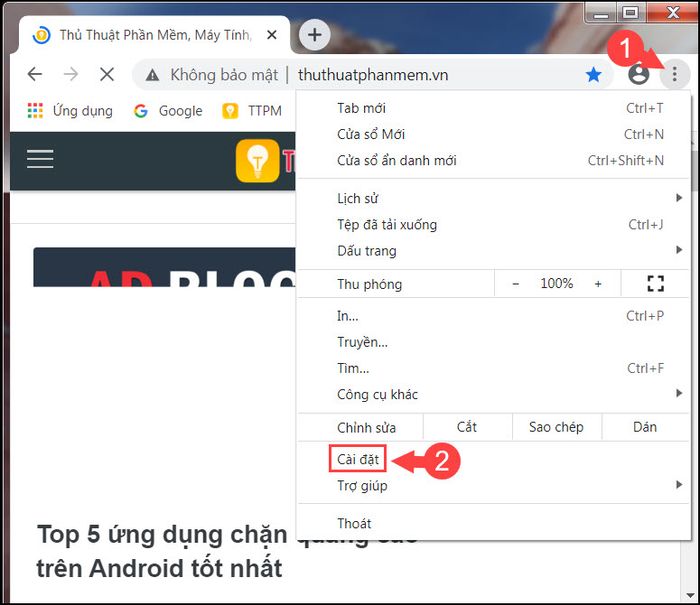The height and width of the screenshot is (605, 700).
Task: Click the not-secure warning triangle icon
Action: [x=152, y=75]
